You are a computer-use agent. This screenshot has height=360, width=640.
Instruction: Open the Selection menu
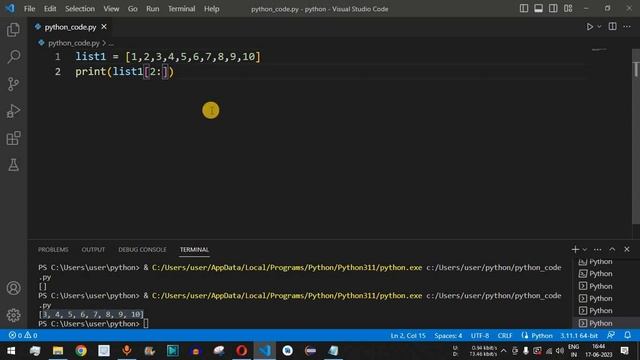pos(80,9)
